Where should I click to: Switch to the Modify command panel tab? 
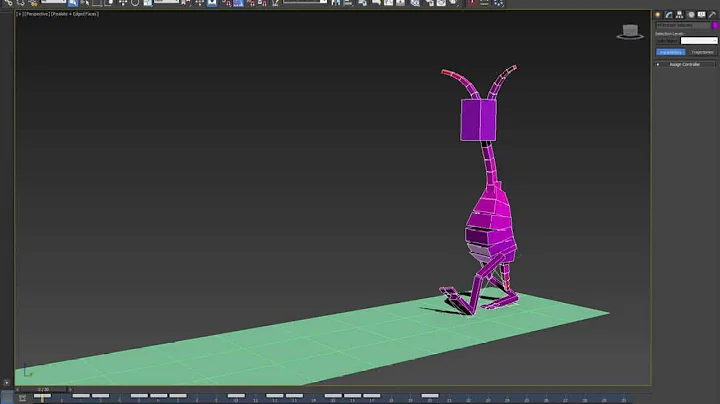(x=669, y=15)
